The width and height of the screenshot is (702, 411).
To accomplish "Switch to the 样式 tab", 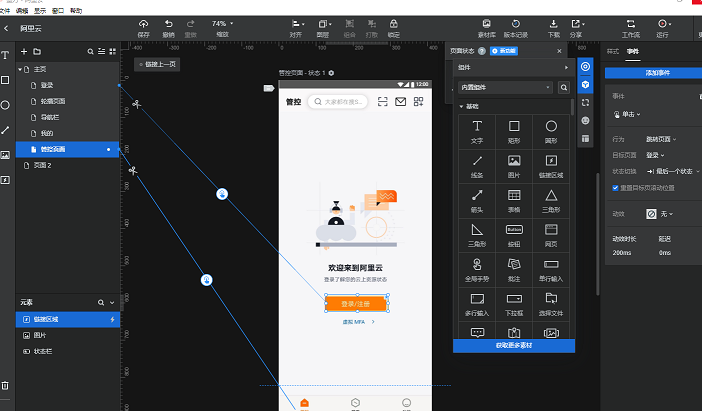I will tap(612, 51).
